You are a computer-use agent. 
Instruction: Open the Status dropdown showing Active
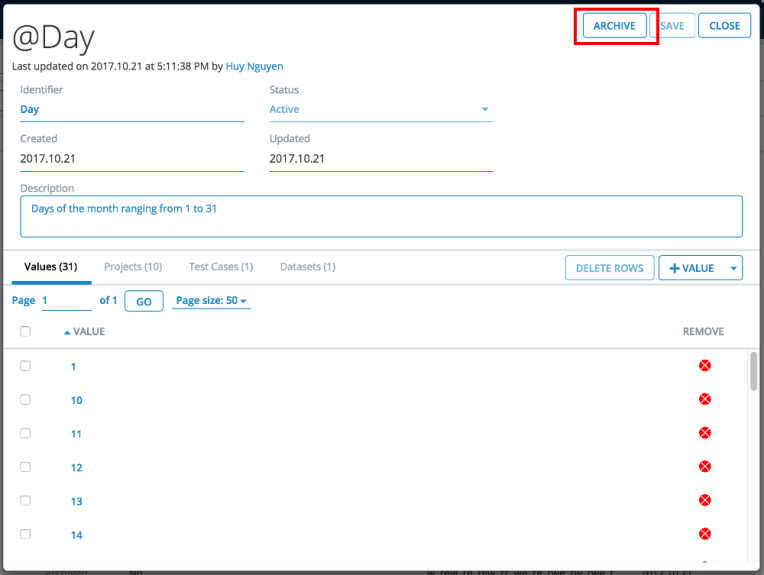click(380, 109)
